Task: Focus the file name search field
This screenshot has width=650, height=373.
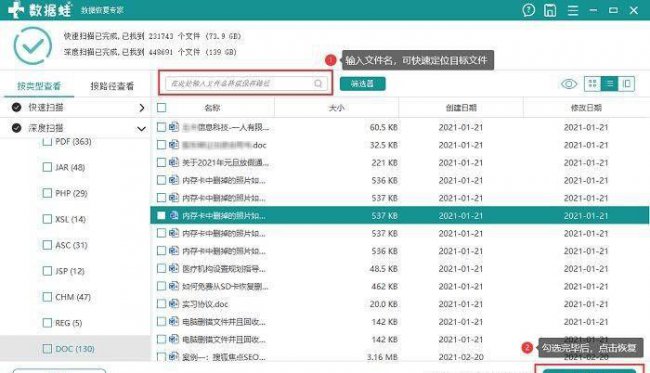Action: pos(247,83)
